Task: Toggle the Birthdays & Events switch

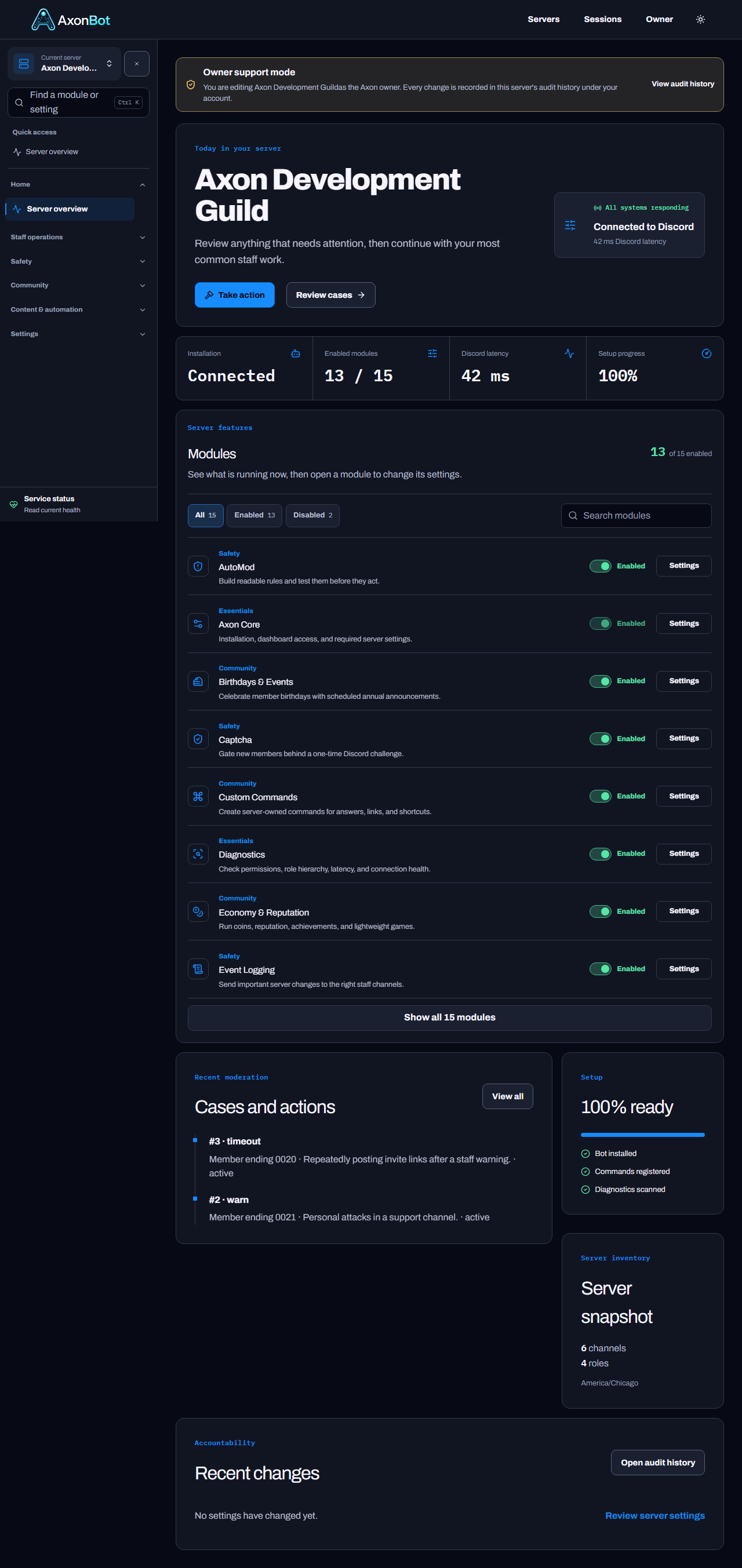Action: (x=600, y=681)
